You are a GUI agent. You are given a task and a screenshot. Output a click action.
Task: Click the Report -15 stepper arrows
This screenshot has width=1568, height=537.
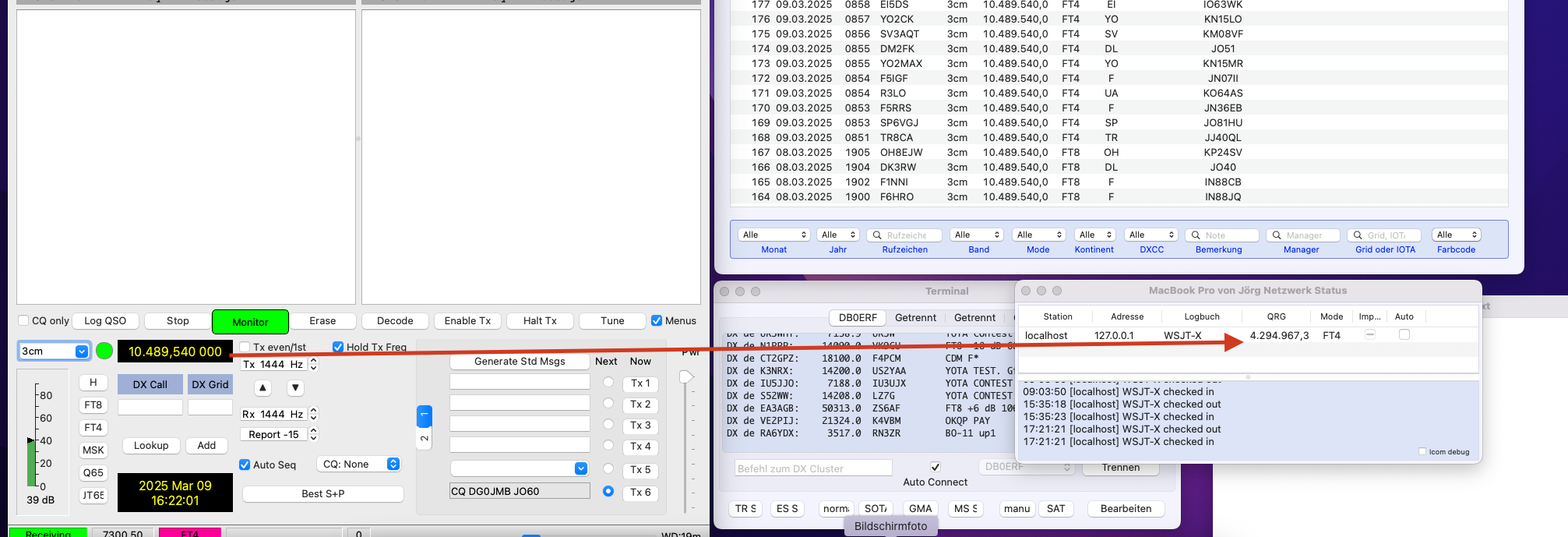tap(314, 434)
